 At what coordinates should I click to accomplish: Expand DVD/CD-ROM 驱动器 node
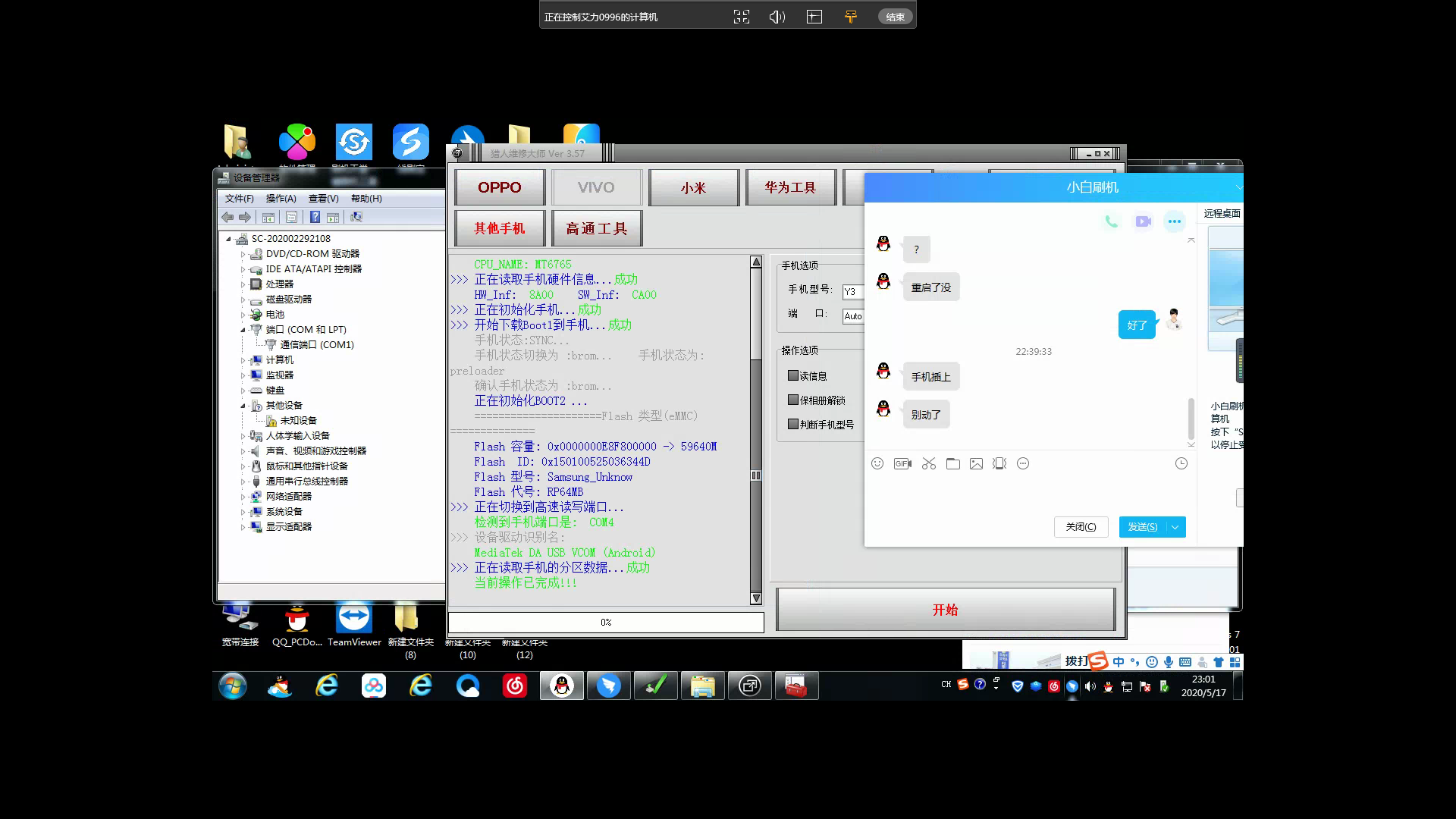point(243,254)
